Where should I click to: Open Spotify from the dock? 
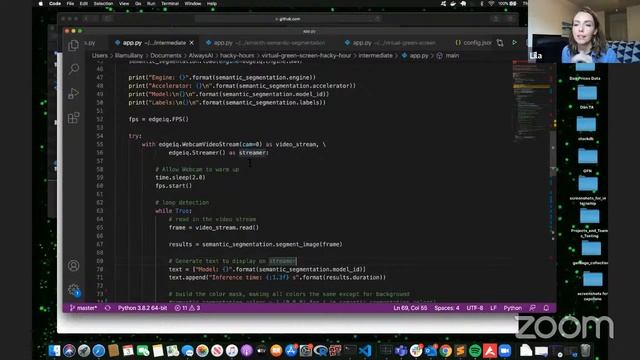click(x=475, y=351)
